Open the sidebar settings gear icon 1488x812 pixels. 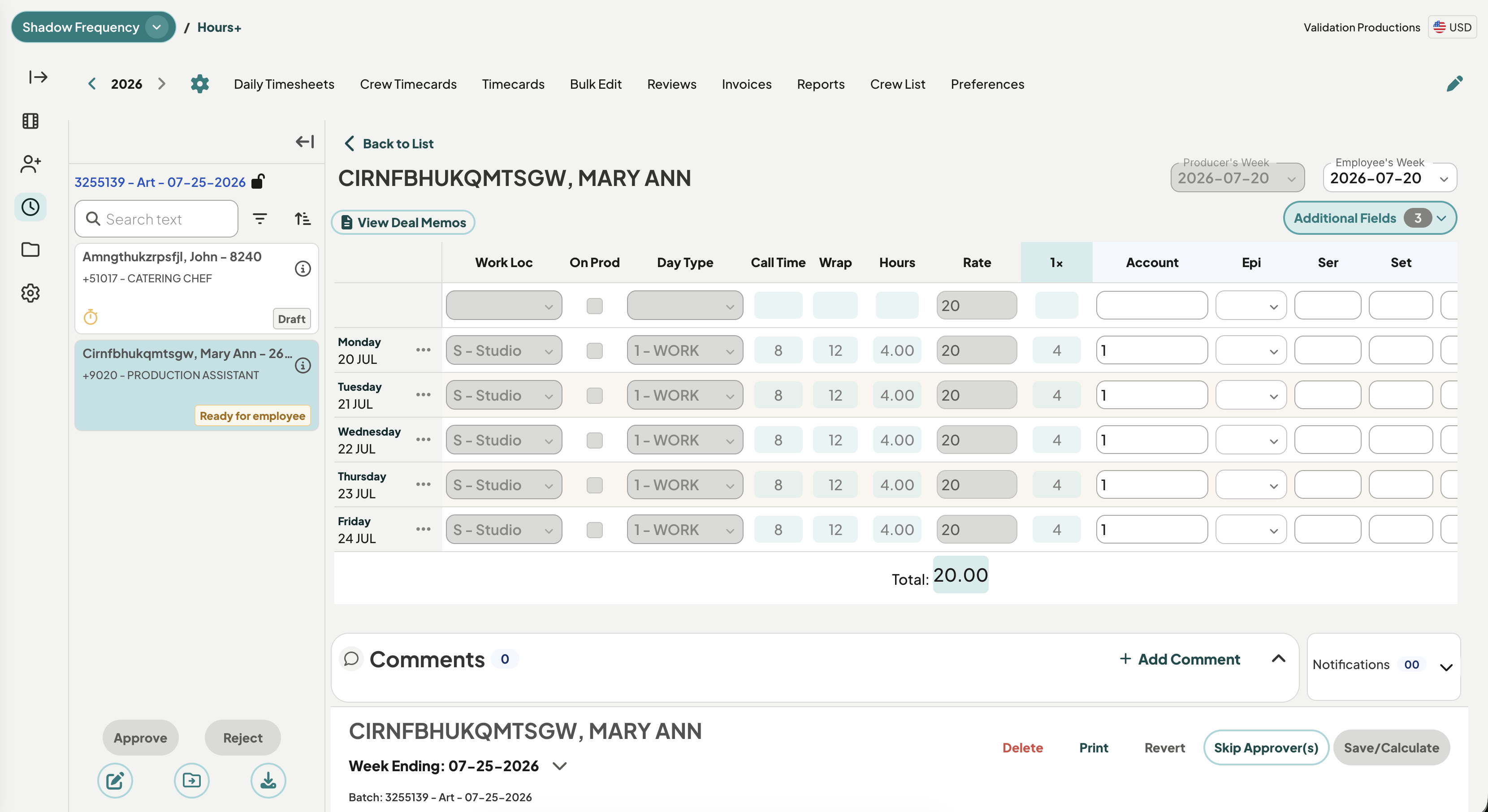tap(30, 293)
